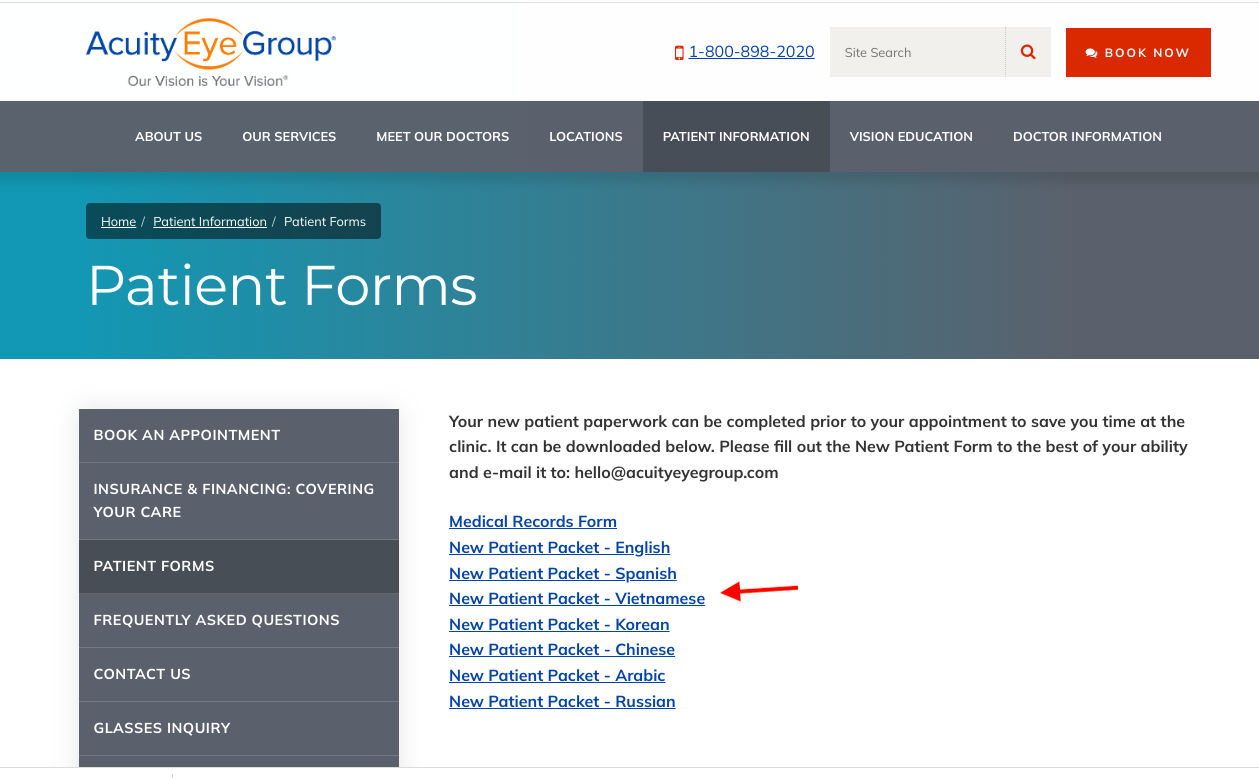Click the Patient Information breadcrumb link
This screenshot has height=778, width=1259.
(210, 222)
